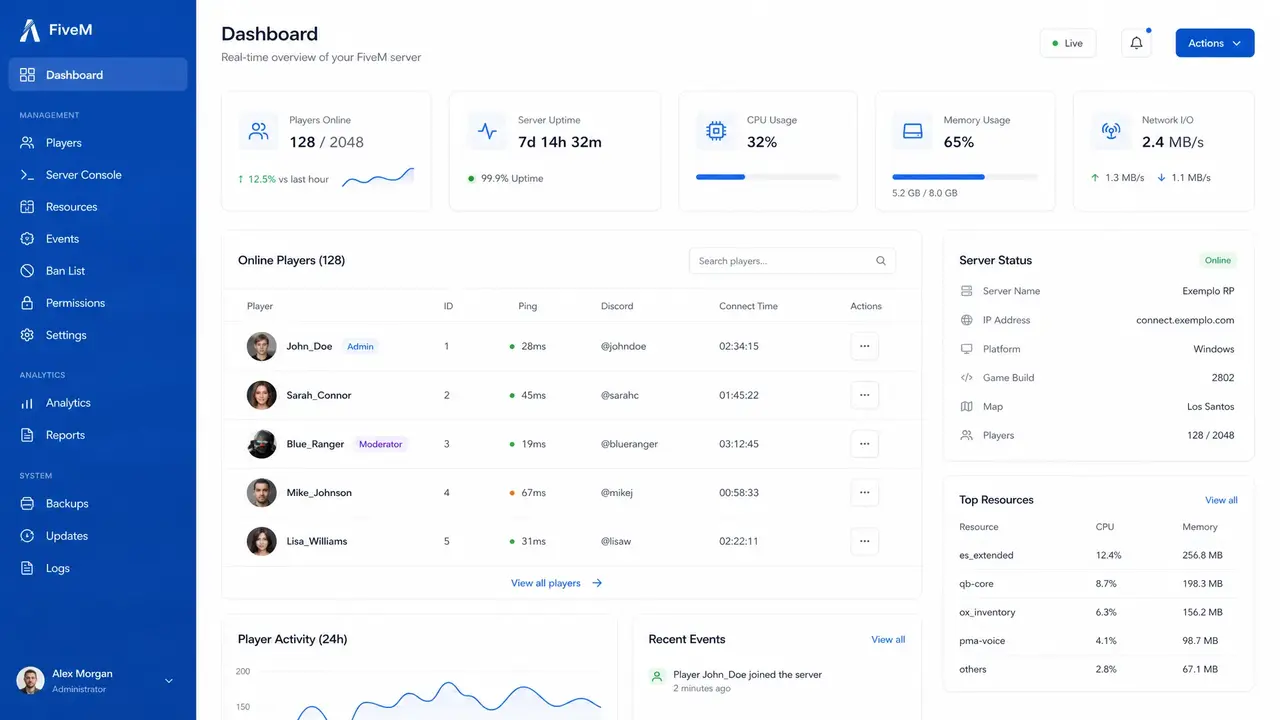Click the Server Uptime pulse icon
The width and height of the screenshot is (1280, 720).
487,131
